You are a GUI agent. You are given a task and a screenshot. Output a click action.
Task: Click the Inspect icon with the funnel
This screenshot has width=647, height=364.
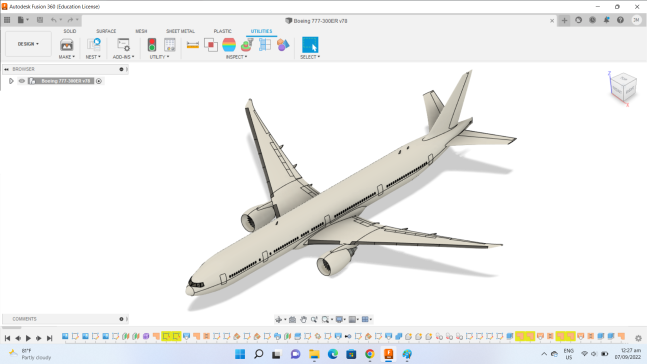[247, 45]
